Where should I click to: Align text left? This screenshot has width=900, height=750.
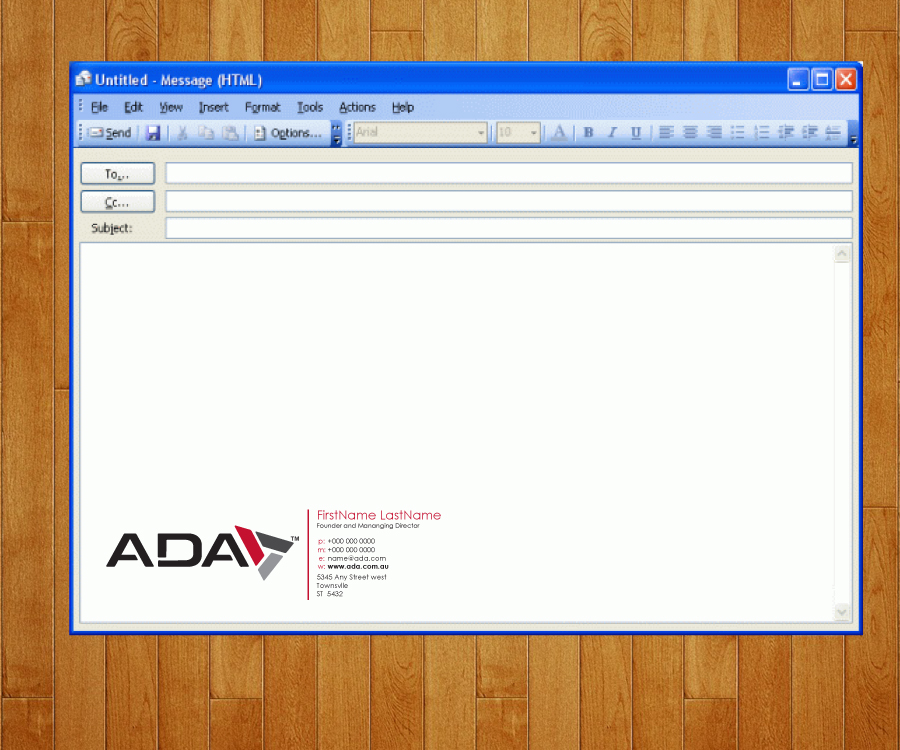666,133
